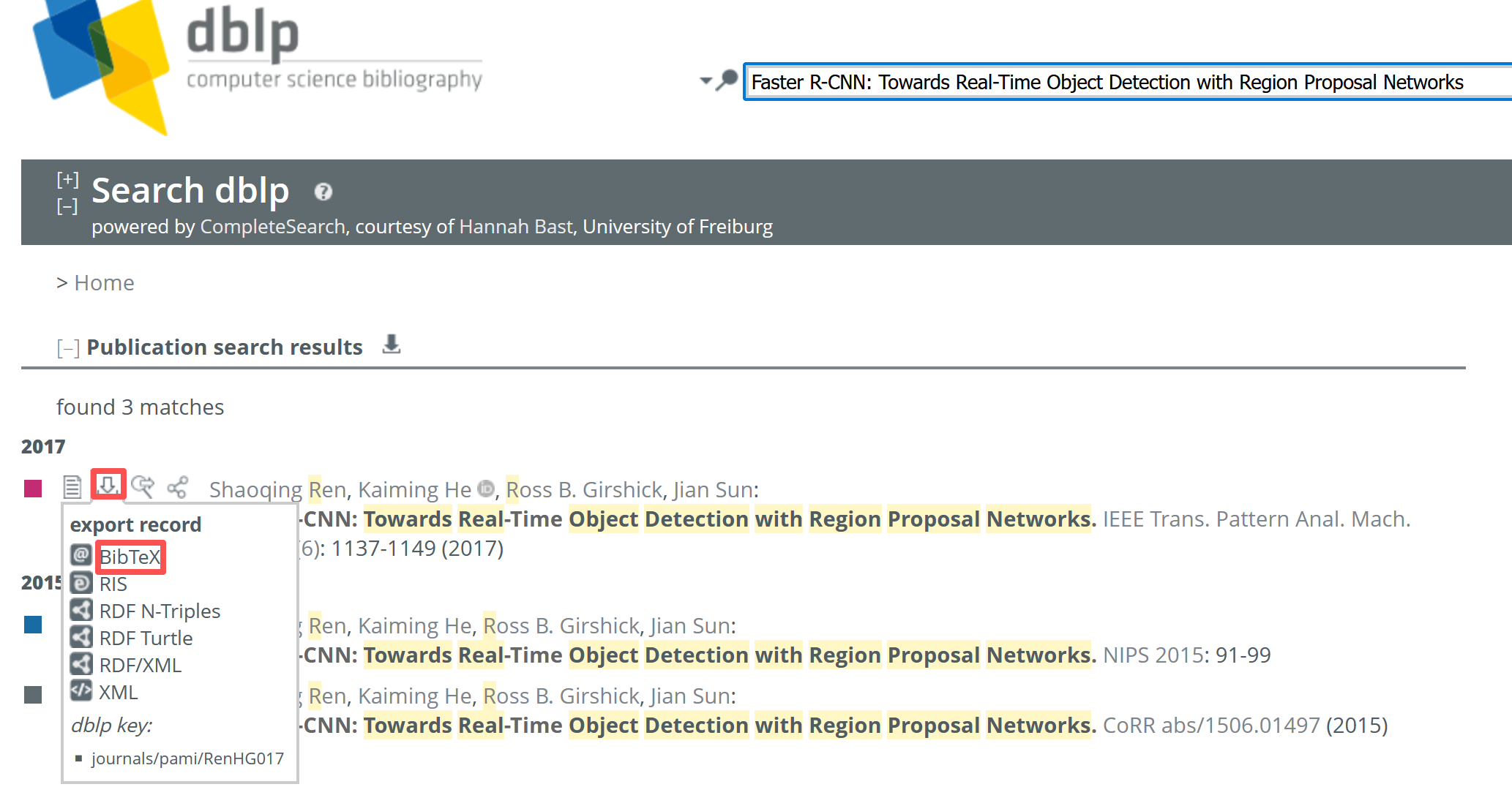Screen dimensions: 1512x806
Task: Collapse the Publication search results section
Action: [68, 348]
